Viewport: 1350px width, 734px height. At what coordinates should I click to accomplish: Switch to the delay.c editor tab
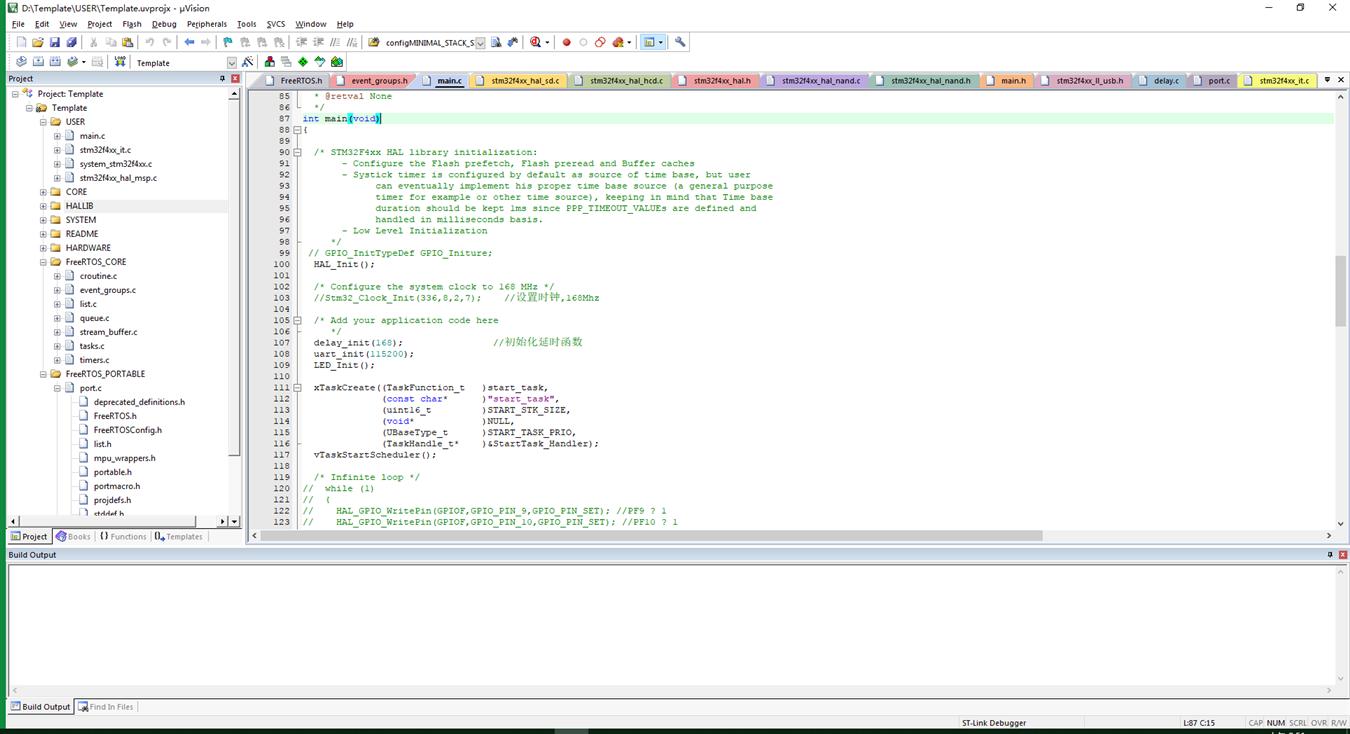[1159, 80]
